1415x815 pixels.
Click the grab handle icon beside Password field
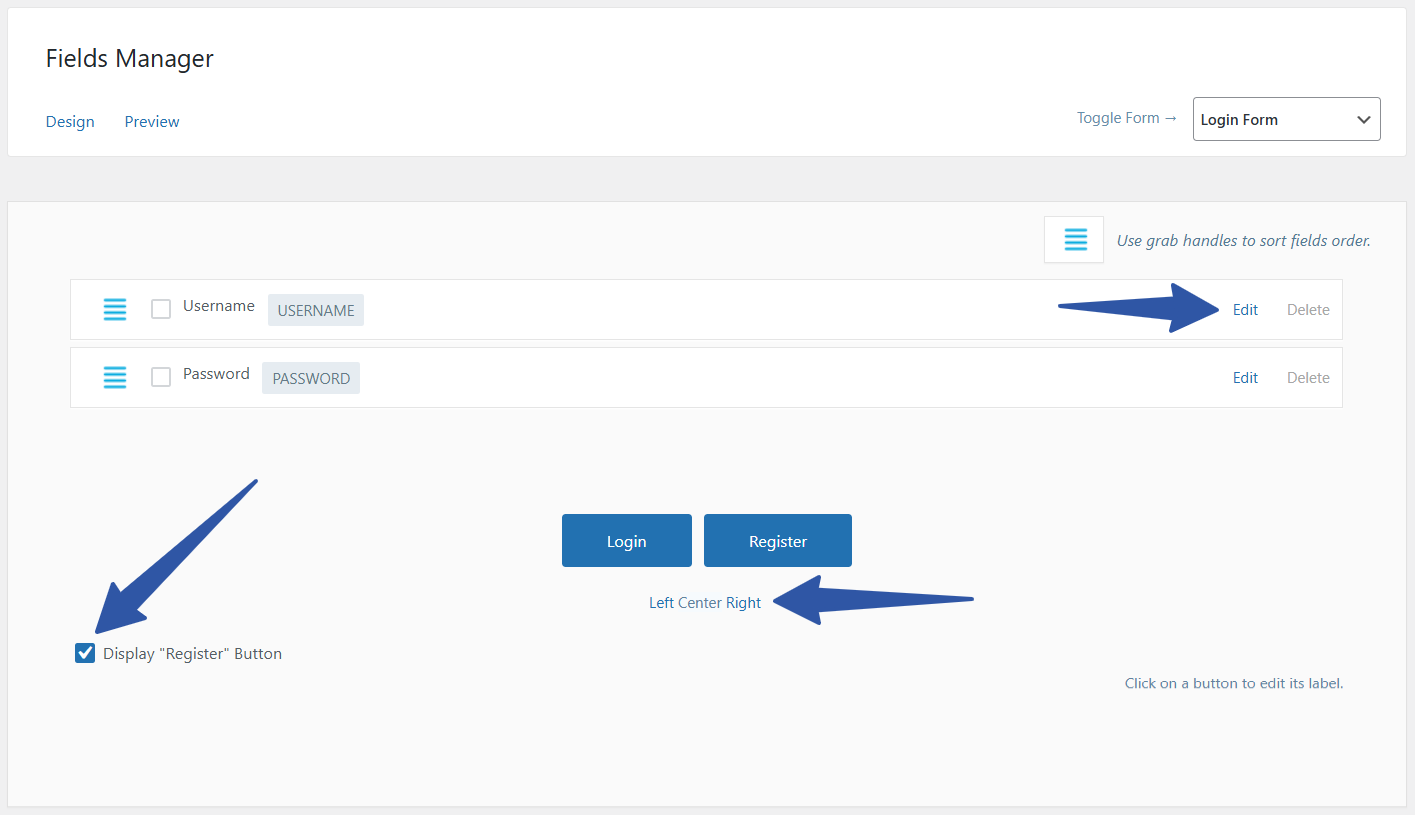(115, 377)
